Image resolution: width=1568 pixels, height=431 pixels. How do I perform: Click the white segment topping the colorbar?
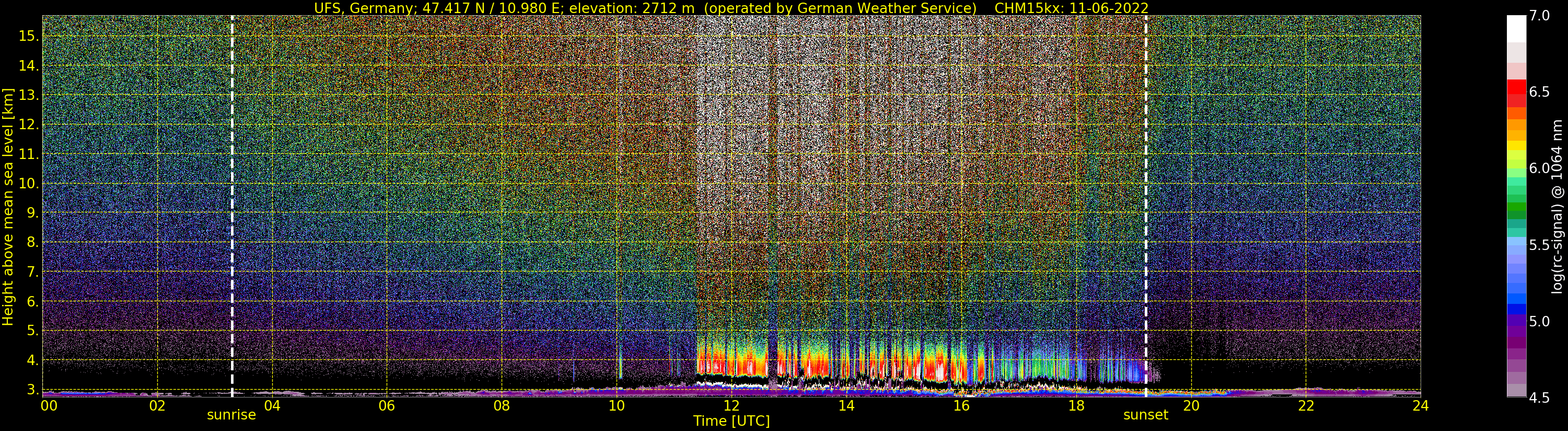[x=1516, y=29]
